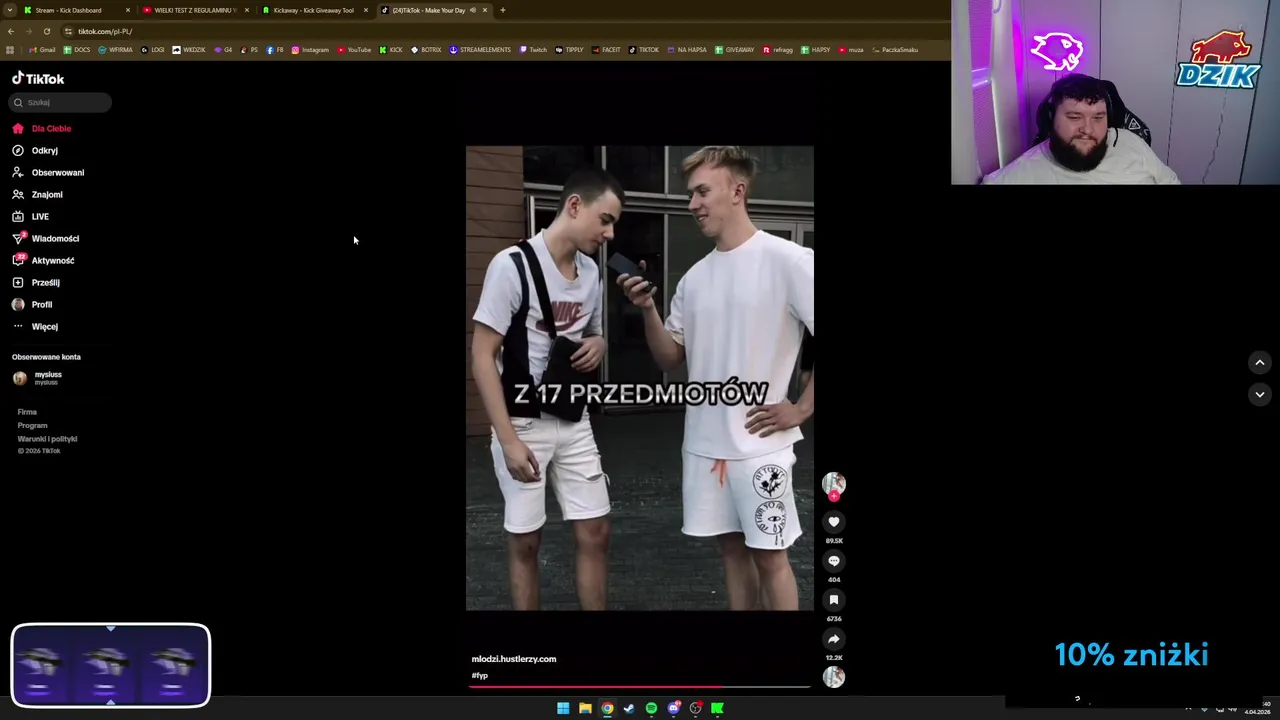Switch to WIELKI TEST Z REGULAMINU tab
Image resolution: width=1280 pixels, height=720 pixels.
195,10
